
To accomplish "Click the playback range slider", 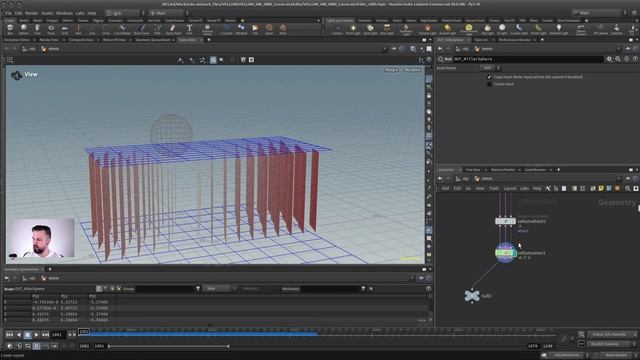I will [169, 346].
